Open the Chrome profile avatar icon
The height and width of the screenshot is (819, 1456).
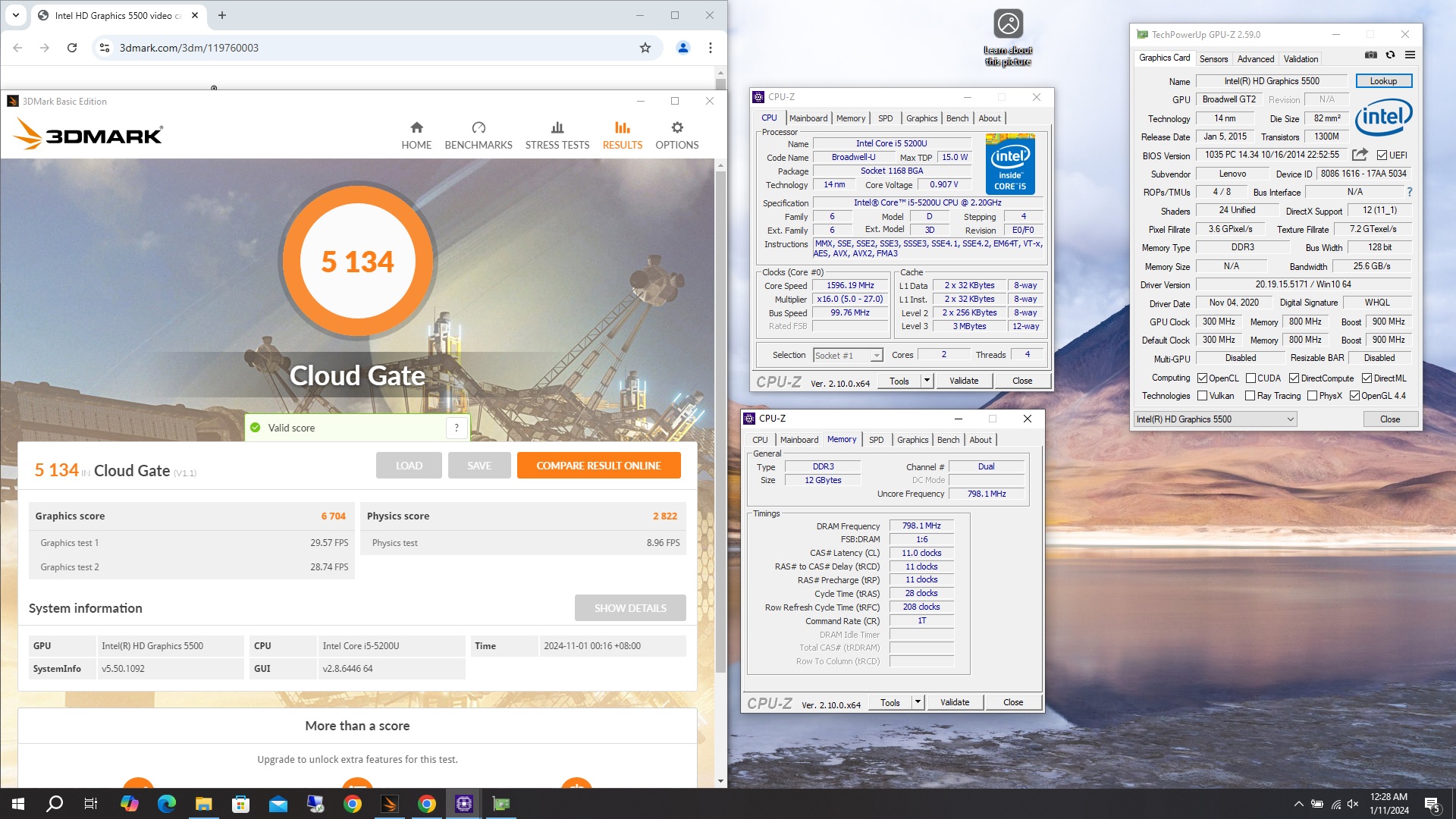coord(683,48)
